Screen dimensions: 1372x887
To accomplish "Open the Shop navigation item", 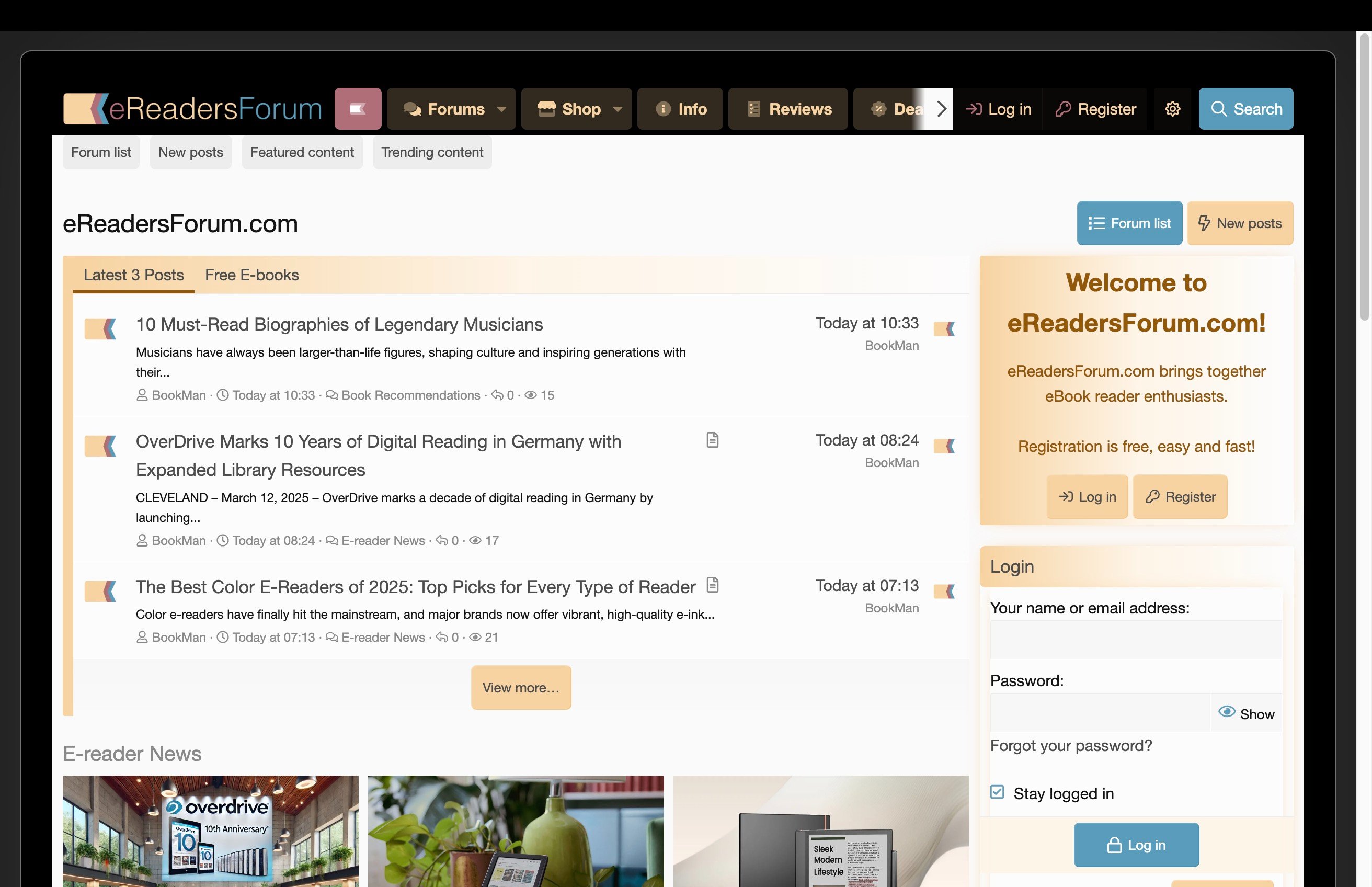I will (569, 108).
